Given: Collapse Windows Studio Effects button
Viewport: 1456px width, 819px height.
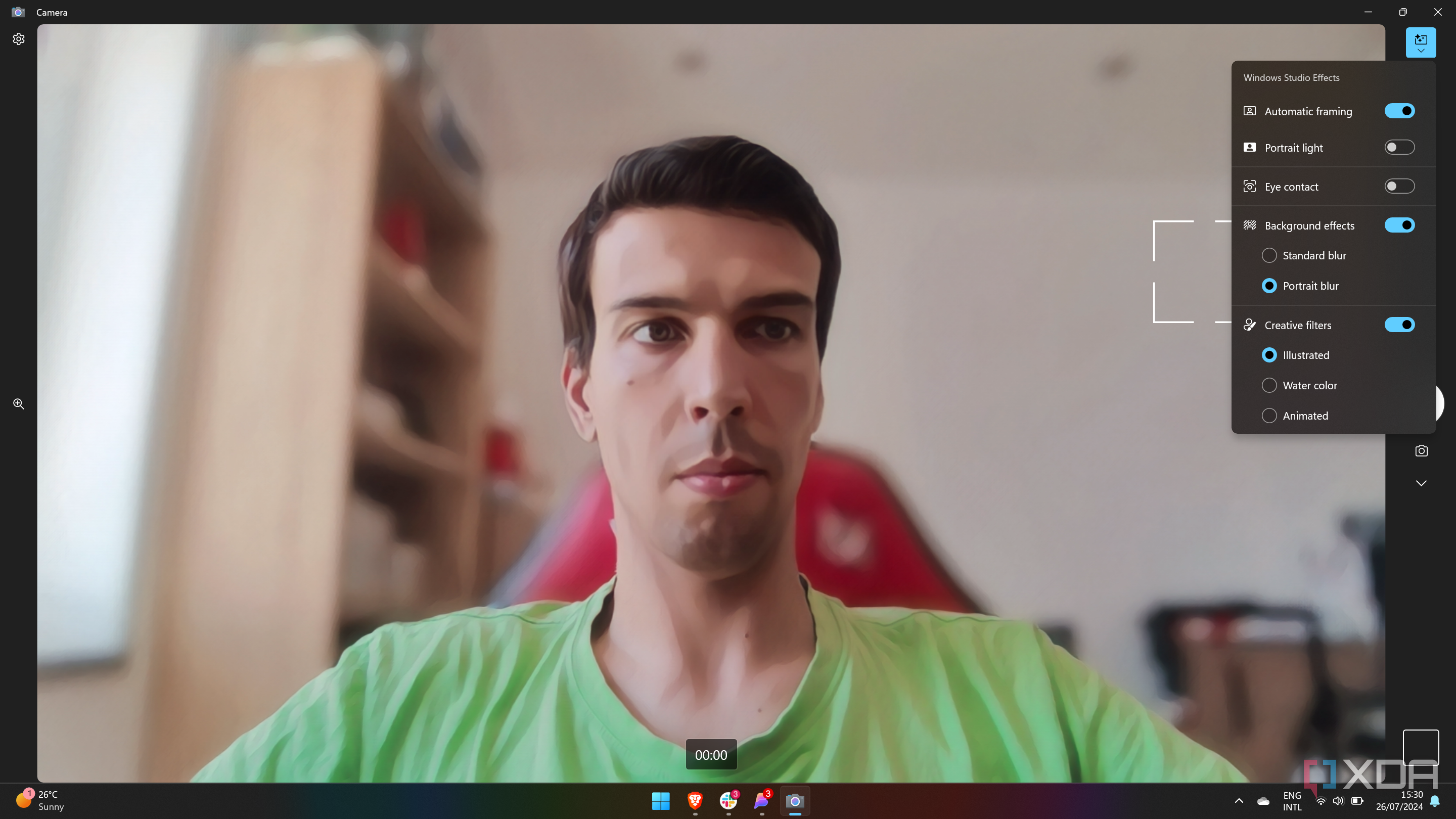Looking at the screenshot, I should click(1421, 42).
